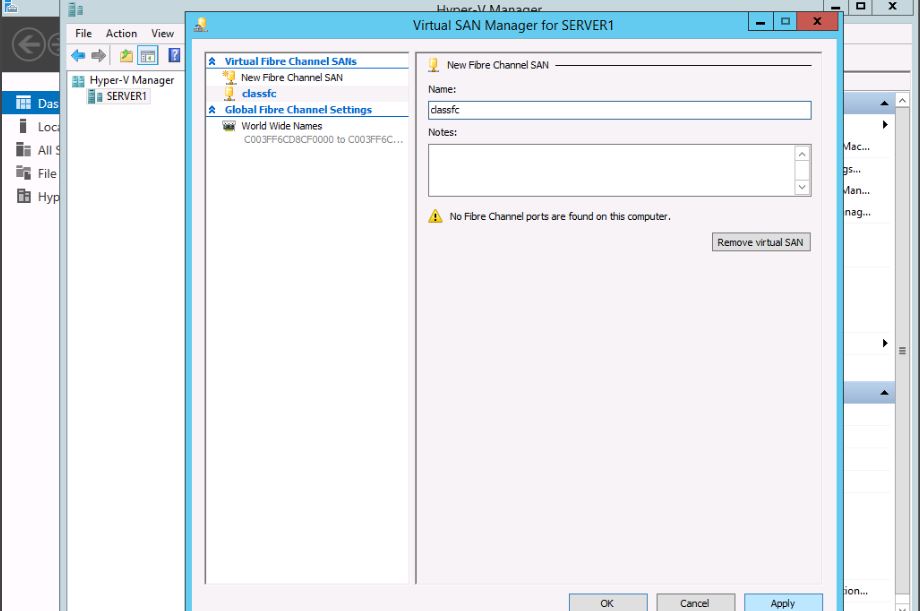Click the Remove virtual SAN button
Image resolution: width=920 pixels, height=611 pixels.
coord(760,242)
